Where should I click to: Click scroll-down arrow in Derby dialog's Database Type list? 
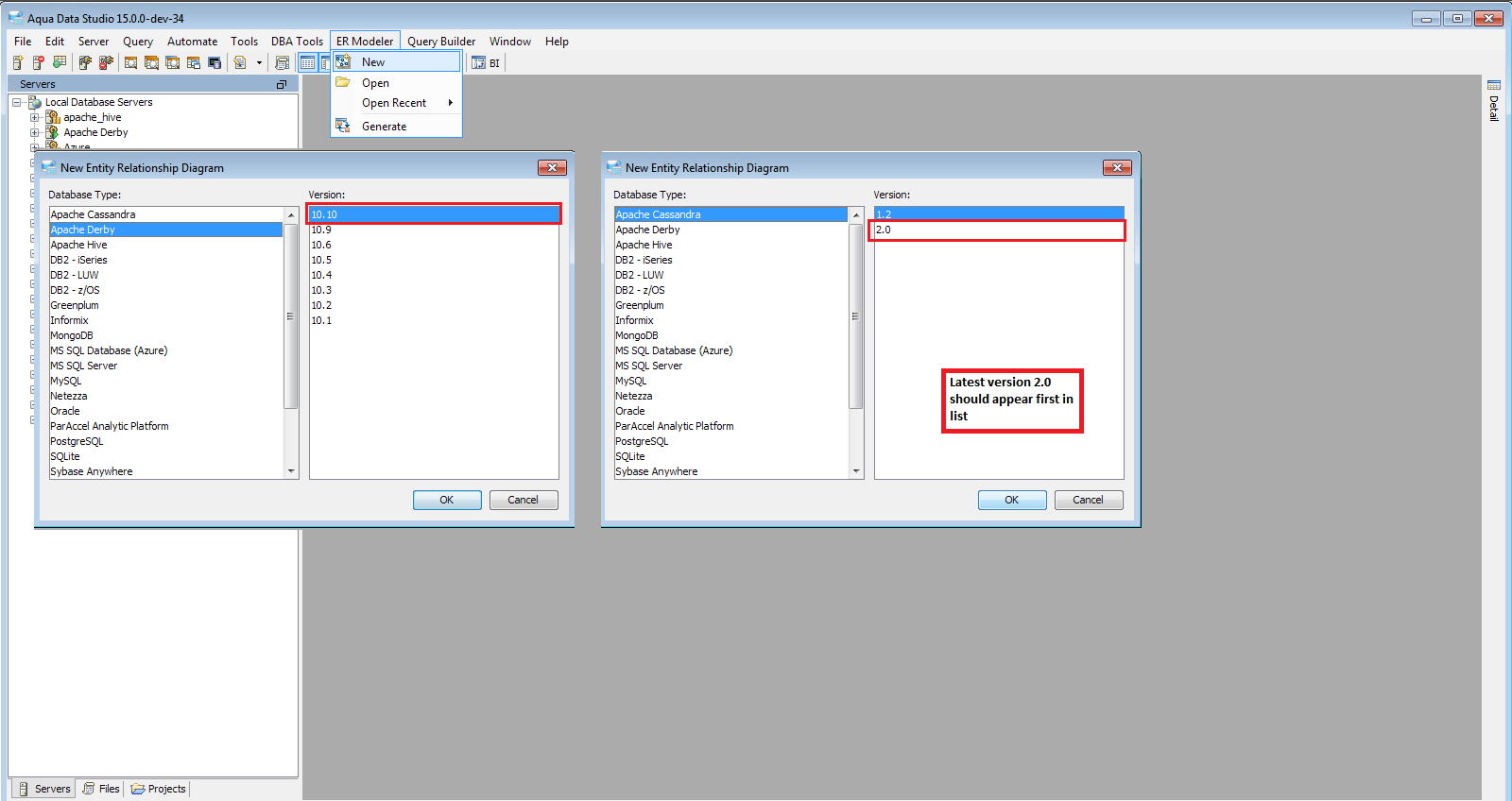291,471
